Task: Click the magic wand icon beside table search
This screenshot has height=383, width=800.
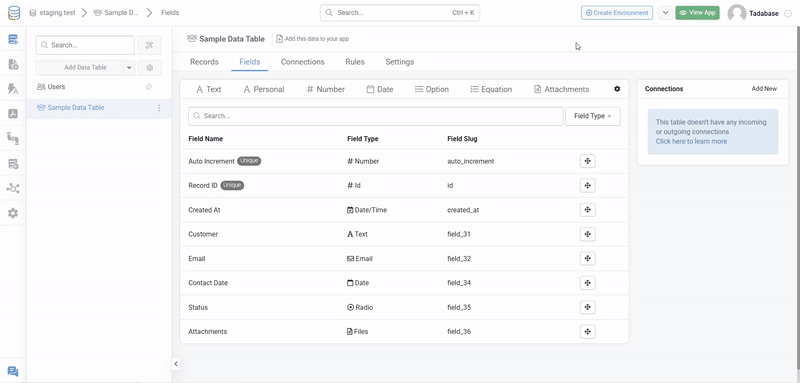Action: (x=149, y=45)
